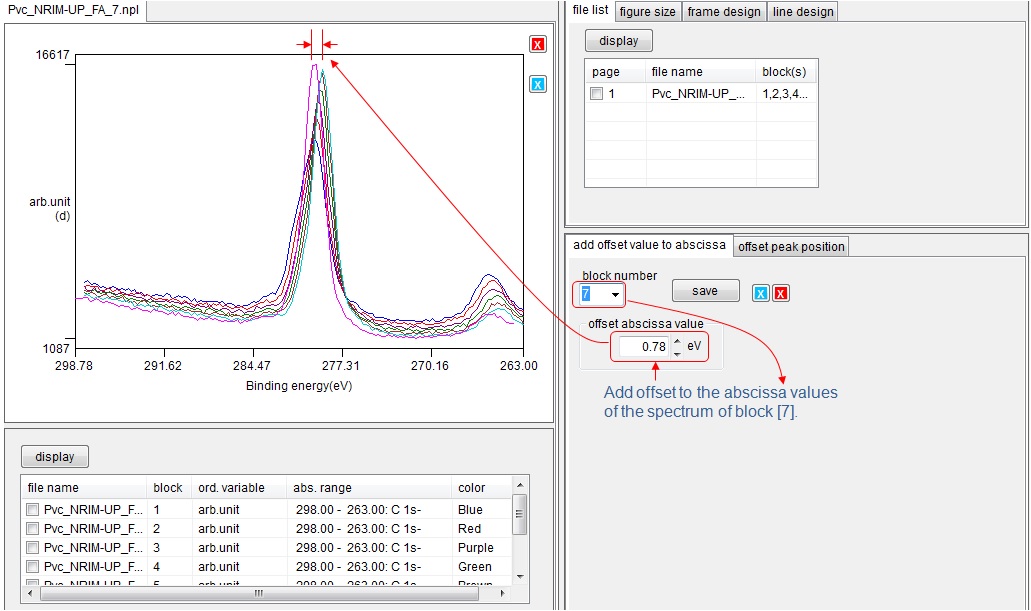Click left arrow of horizontal scrollbar
This screenshot has width=1031, height=611.
pyautogui.click(x=29, y=593)
